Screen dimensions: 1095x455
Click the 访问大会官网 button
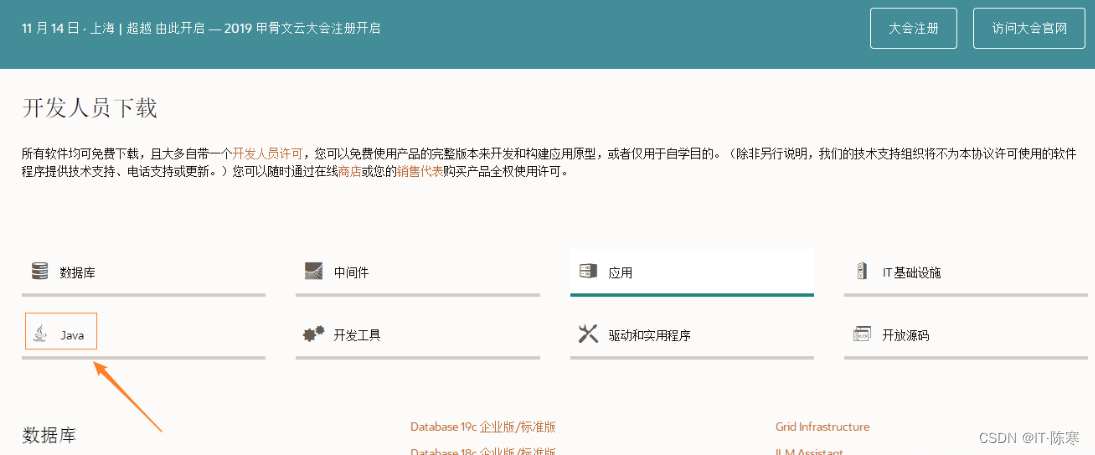pyautogui.click(x=1030, y=29)
